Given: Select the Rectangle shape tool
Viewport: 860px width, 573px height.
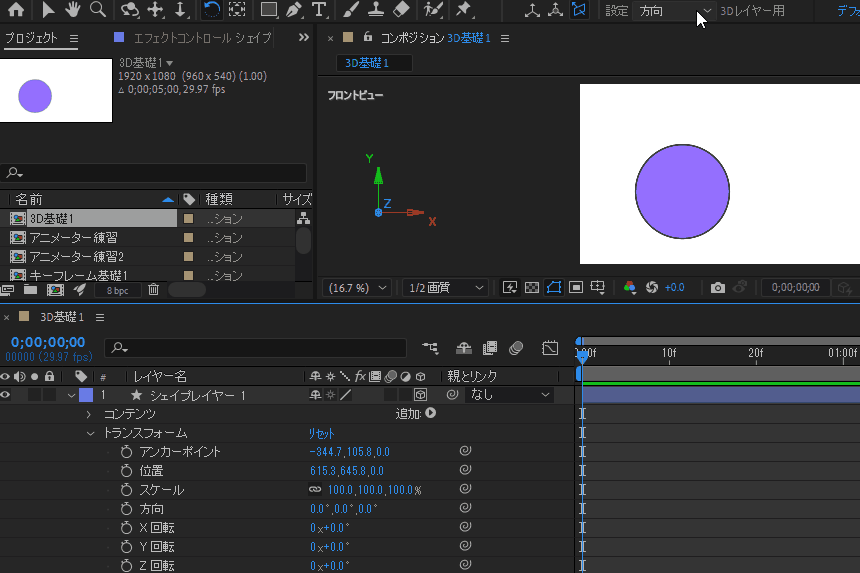Looking at the screenshot, I should pos(269,9).
